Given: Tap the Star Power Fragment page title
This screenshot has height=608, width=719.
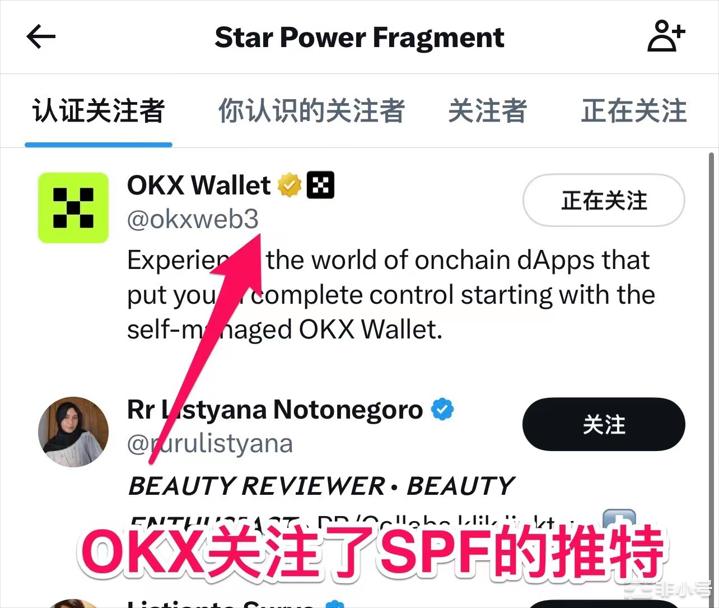Looking at the screenshot, I should point(360,37).
